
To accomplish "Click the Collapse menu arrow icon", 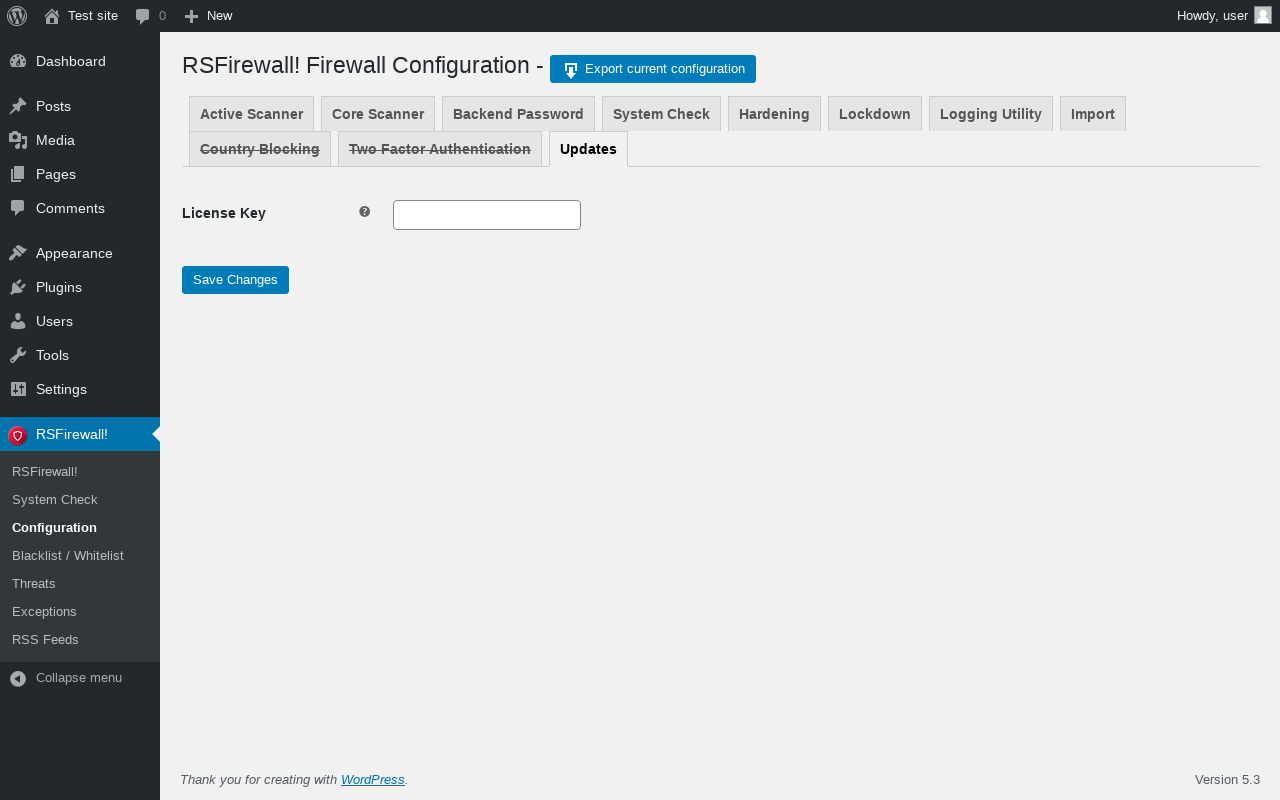I will point(18,678).
